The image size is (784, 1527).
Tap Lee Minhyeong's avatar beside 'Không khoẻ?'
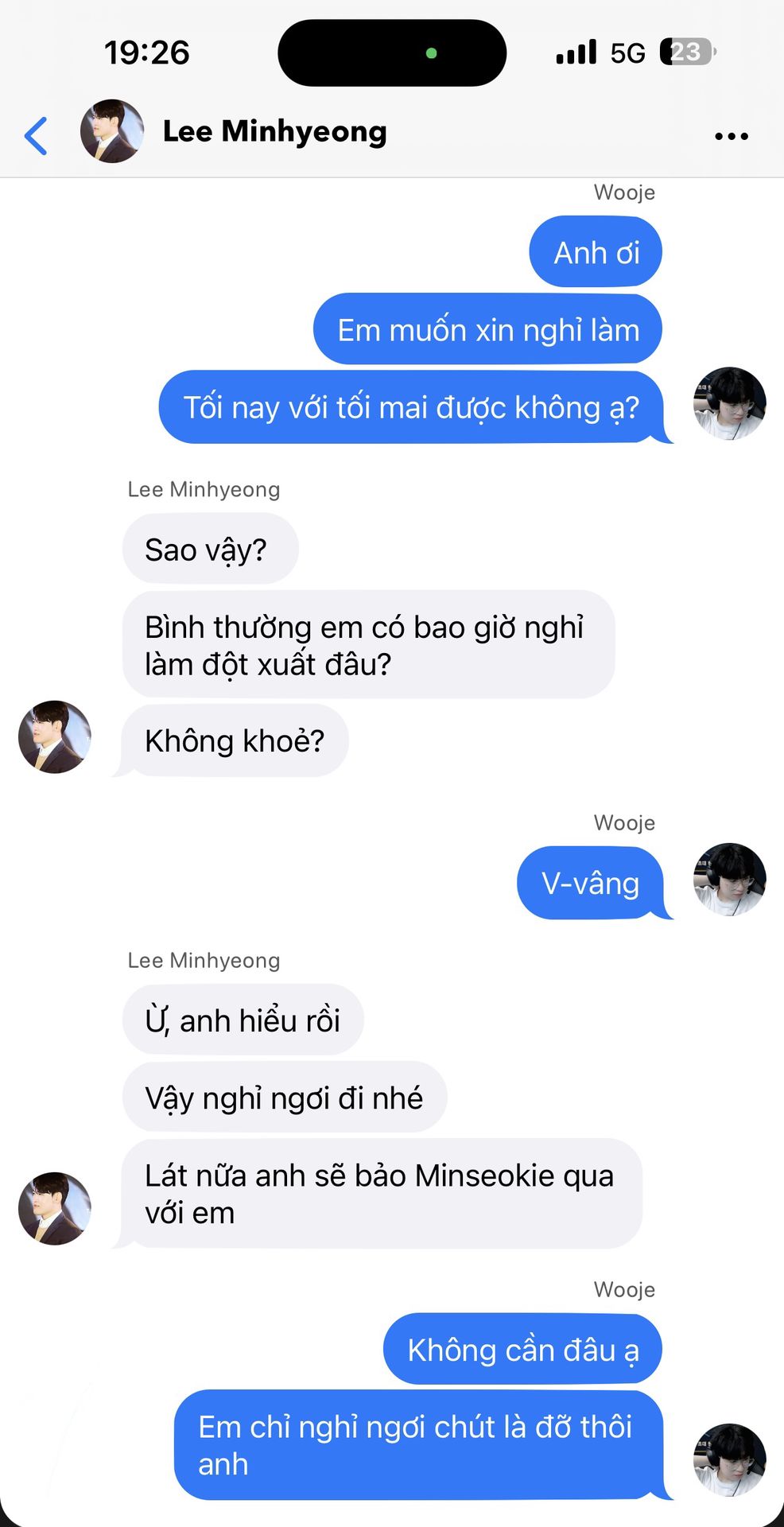55,737
